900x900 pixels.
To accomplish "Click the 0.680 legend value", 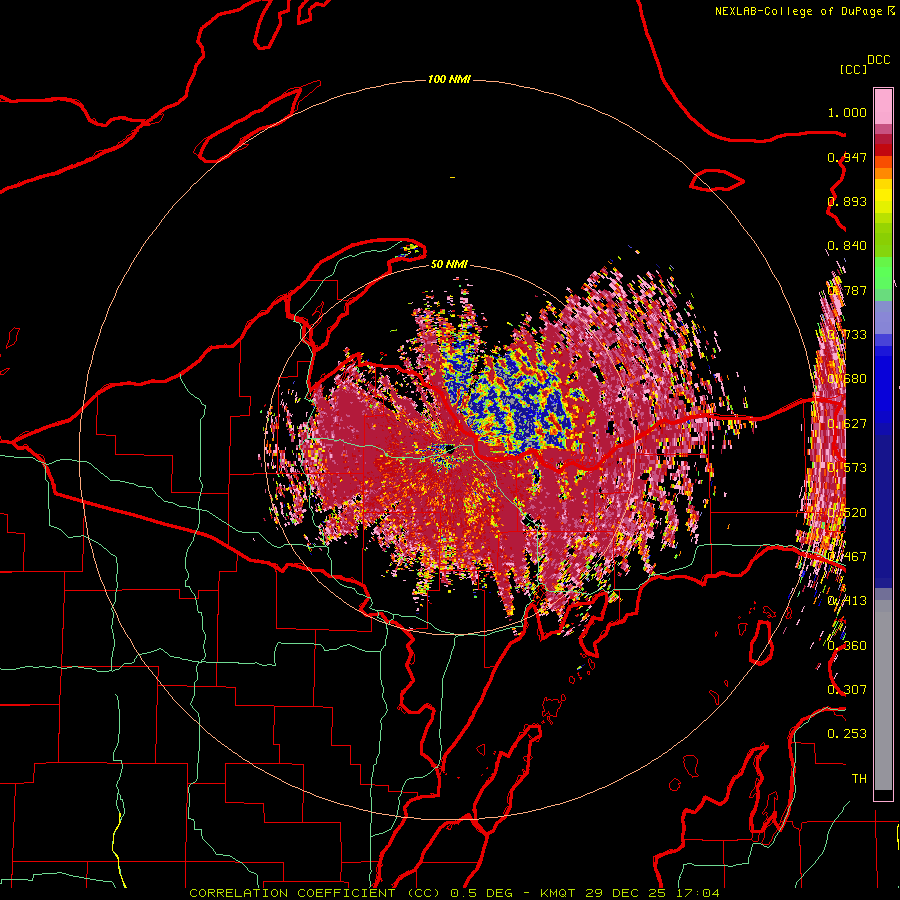I will click(847, 379).
